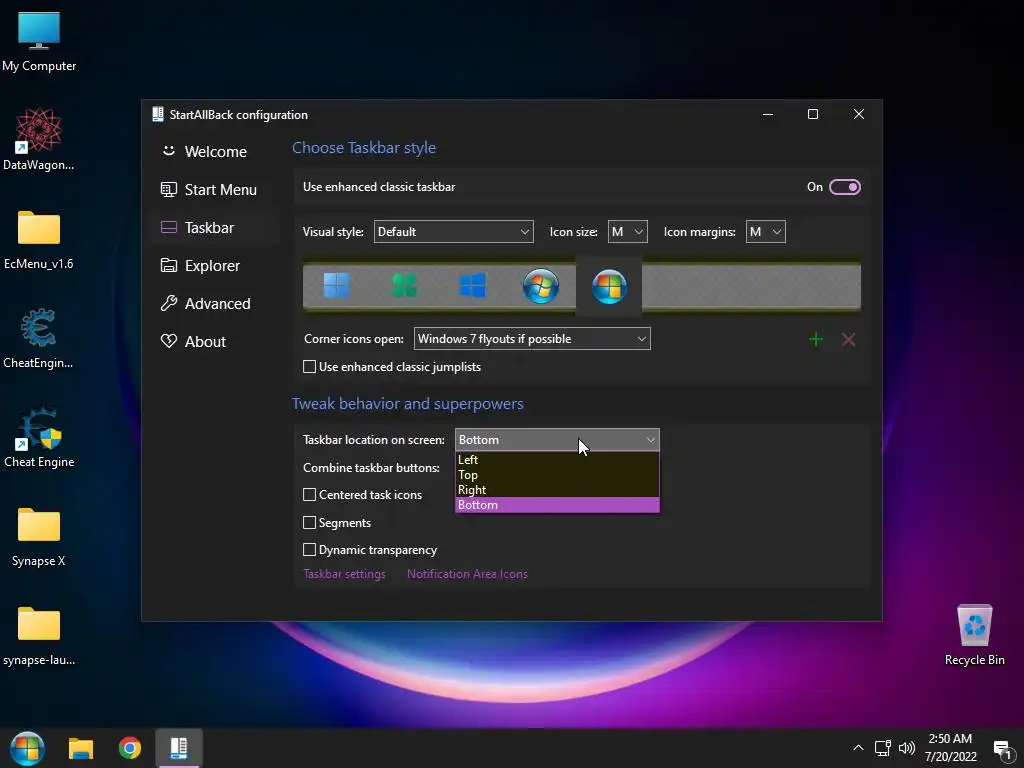The height and width of the screenshot is (768, 1024).
Task: Toggle Use enhanced classic taskbar switch
Action: 844,187
